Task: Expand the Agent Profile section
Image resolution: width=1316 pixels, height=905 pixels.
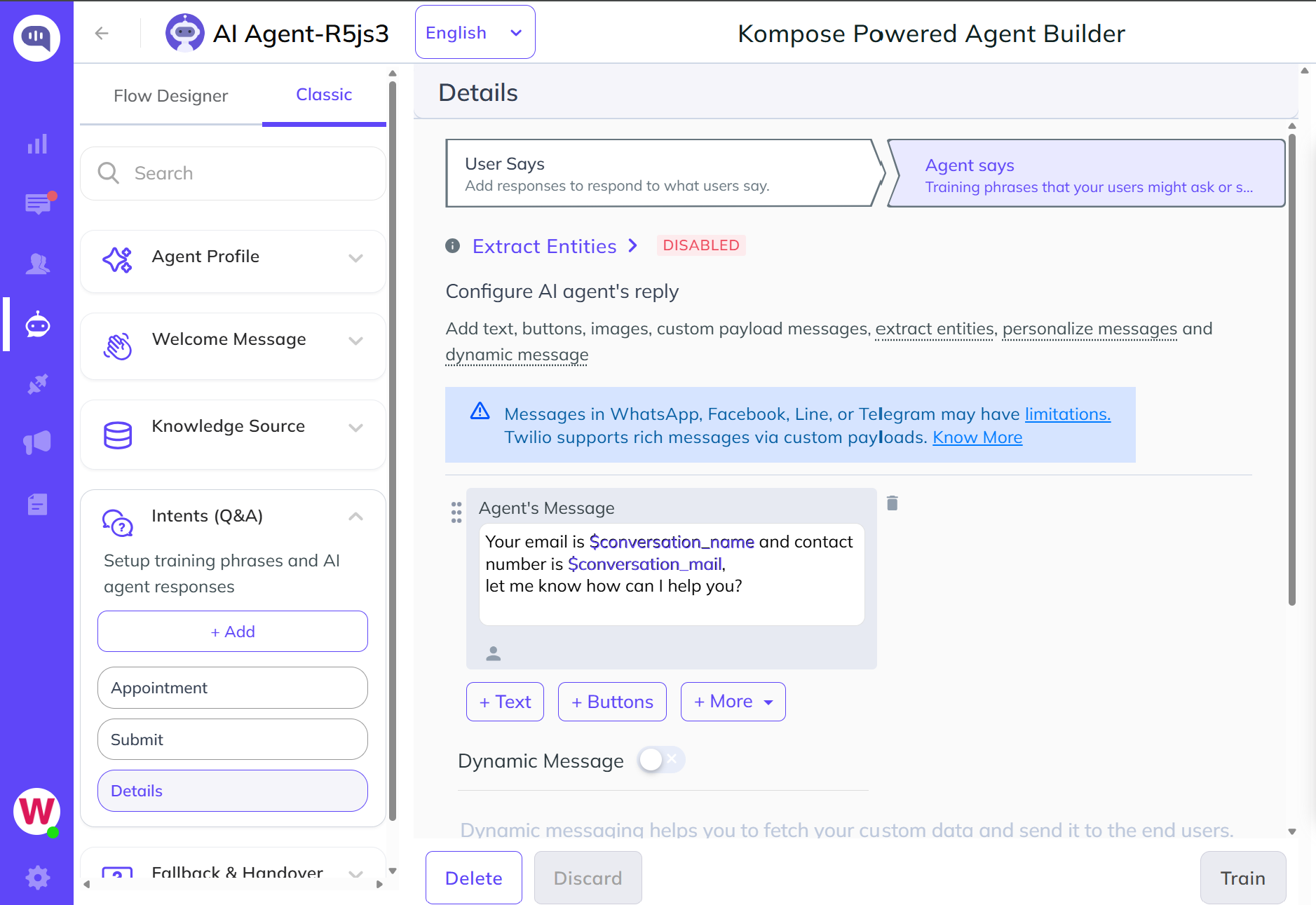Action: click(355, 258)
